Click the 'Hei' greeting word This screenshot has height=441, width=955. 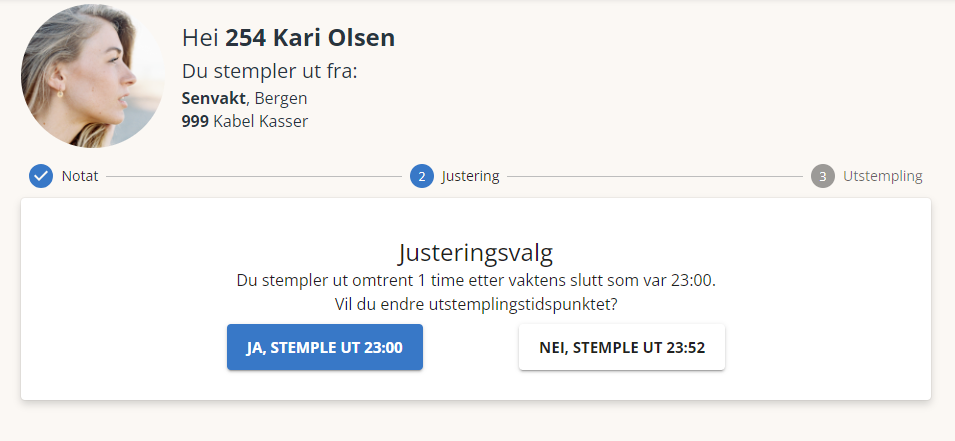coord(200,38)
